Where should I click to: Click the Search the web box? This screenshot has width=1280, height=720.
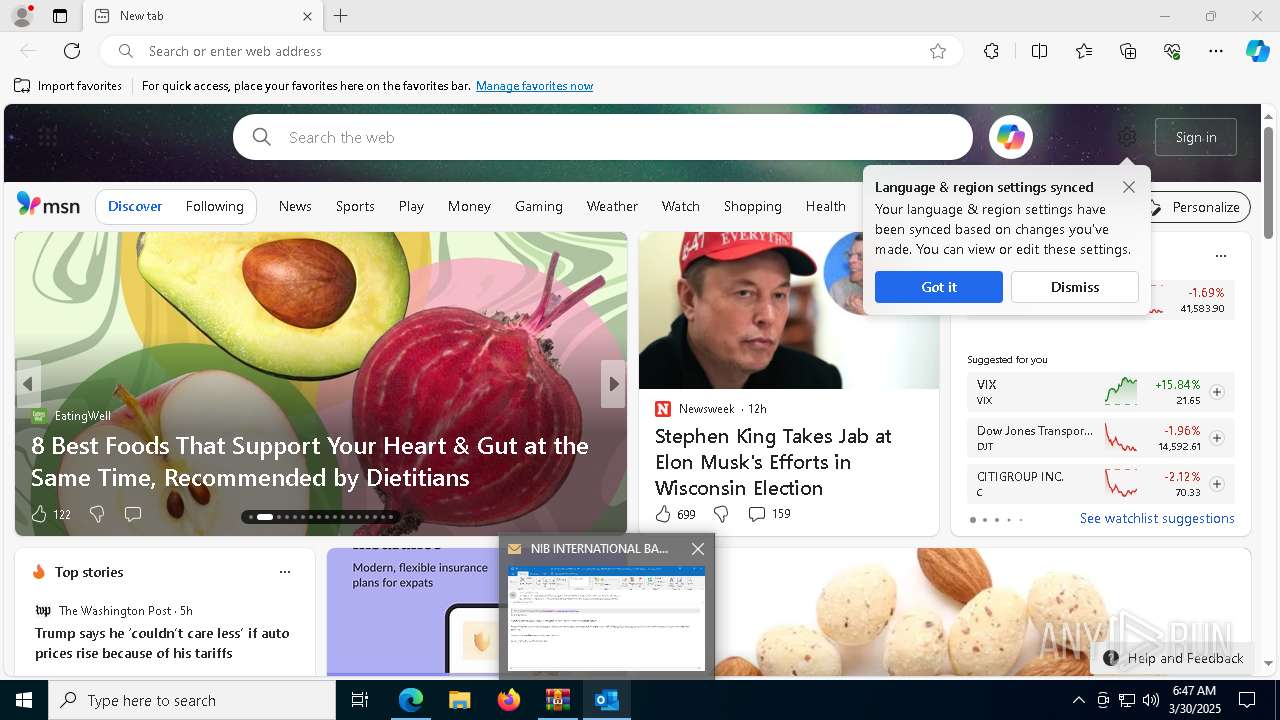[602, 137]
